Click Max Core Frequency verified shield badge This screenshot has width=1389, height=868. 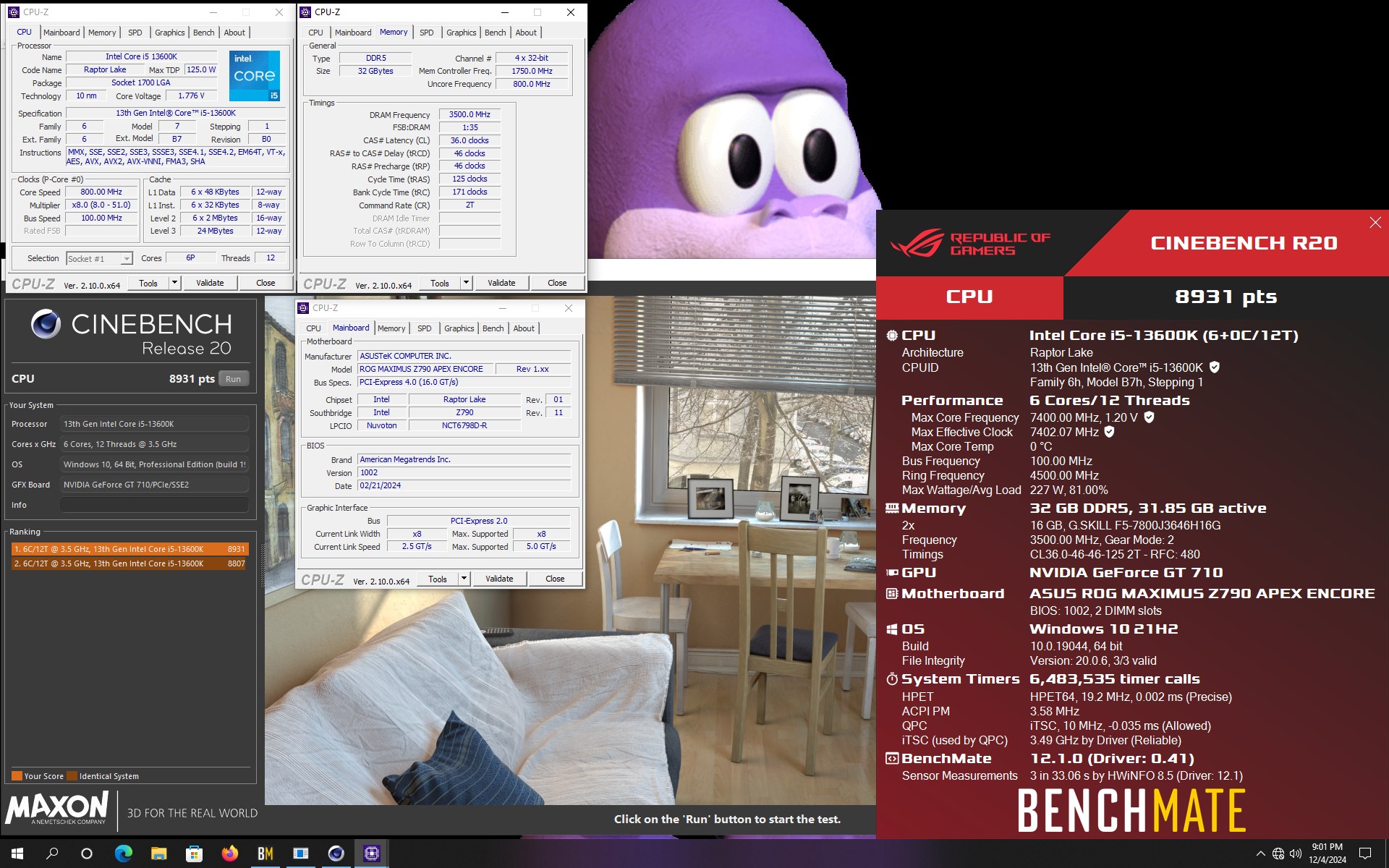click(1149, 417)
